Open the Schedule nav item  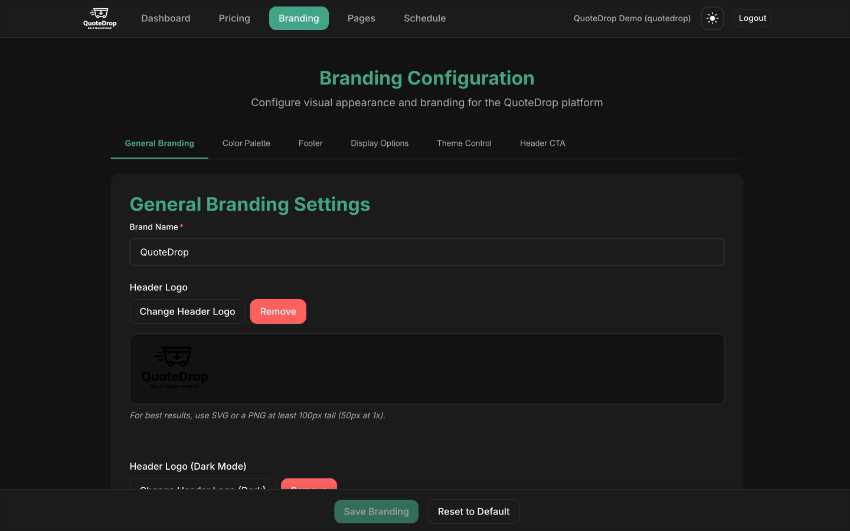(x=424, y=18)
